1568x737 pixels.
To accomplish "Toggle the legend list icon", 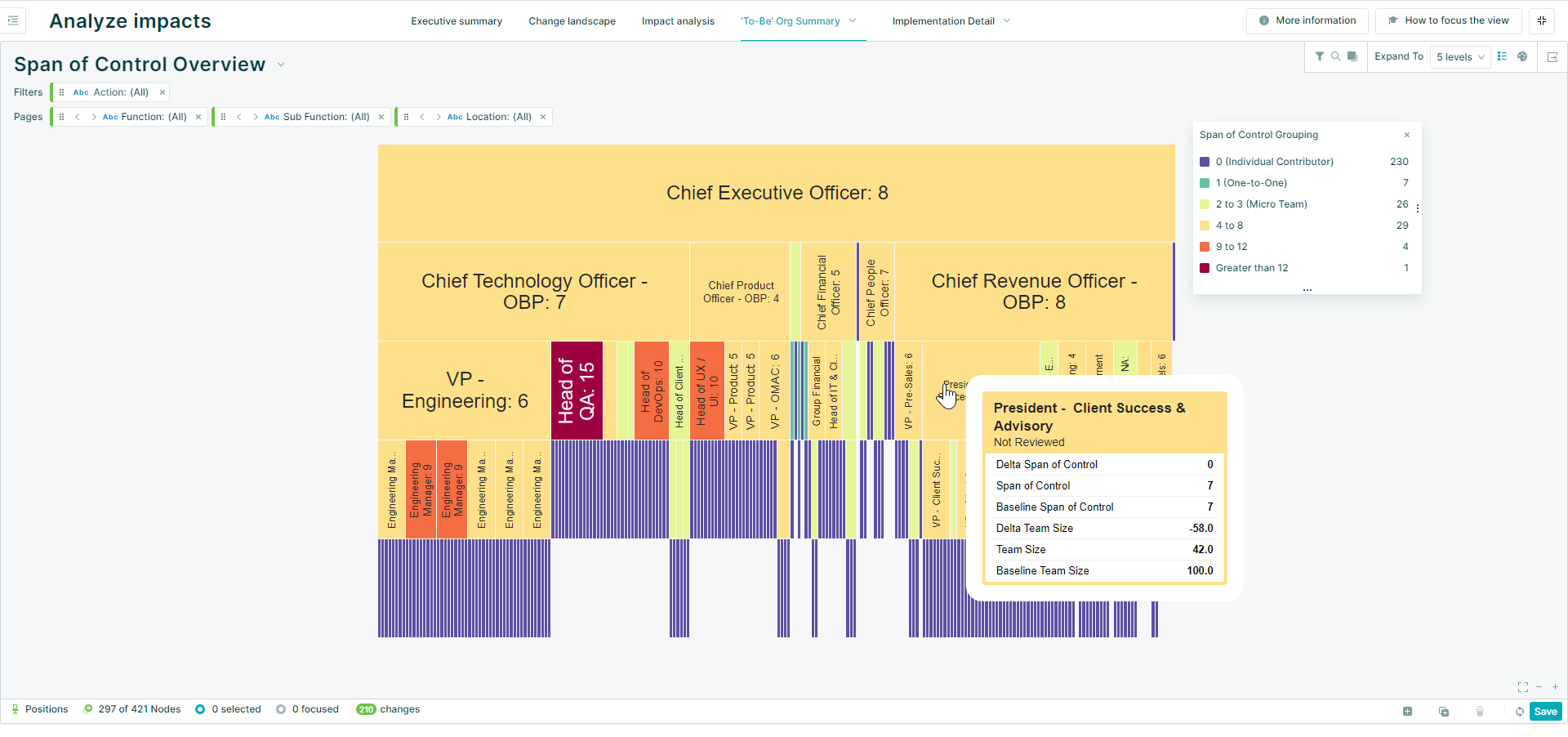I will click(x=1503, y=56).
